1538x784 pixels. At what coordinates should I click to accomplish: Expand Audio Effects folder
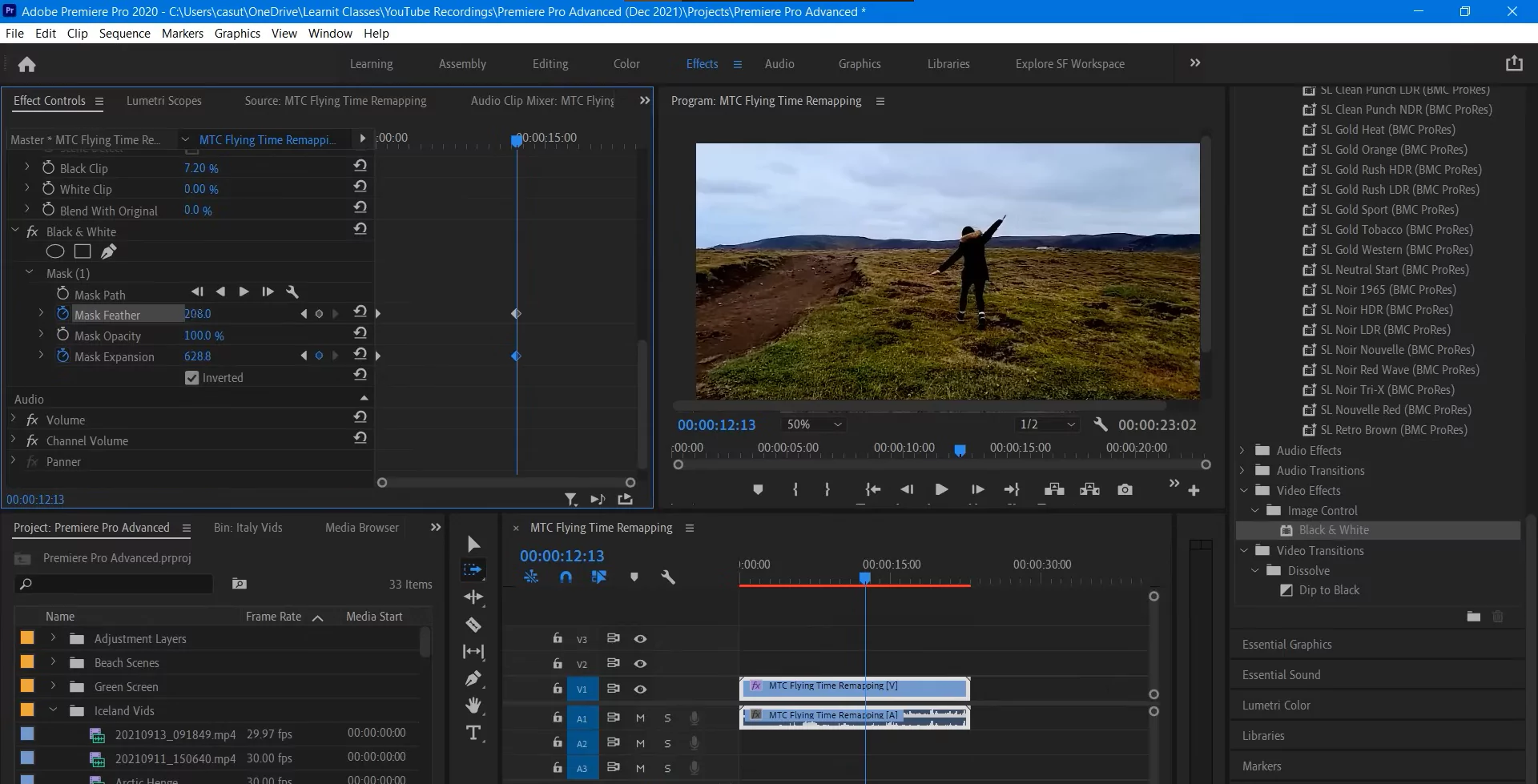coord(1242,450)
